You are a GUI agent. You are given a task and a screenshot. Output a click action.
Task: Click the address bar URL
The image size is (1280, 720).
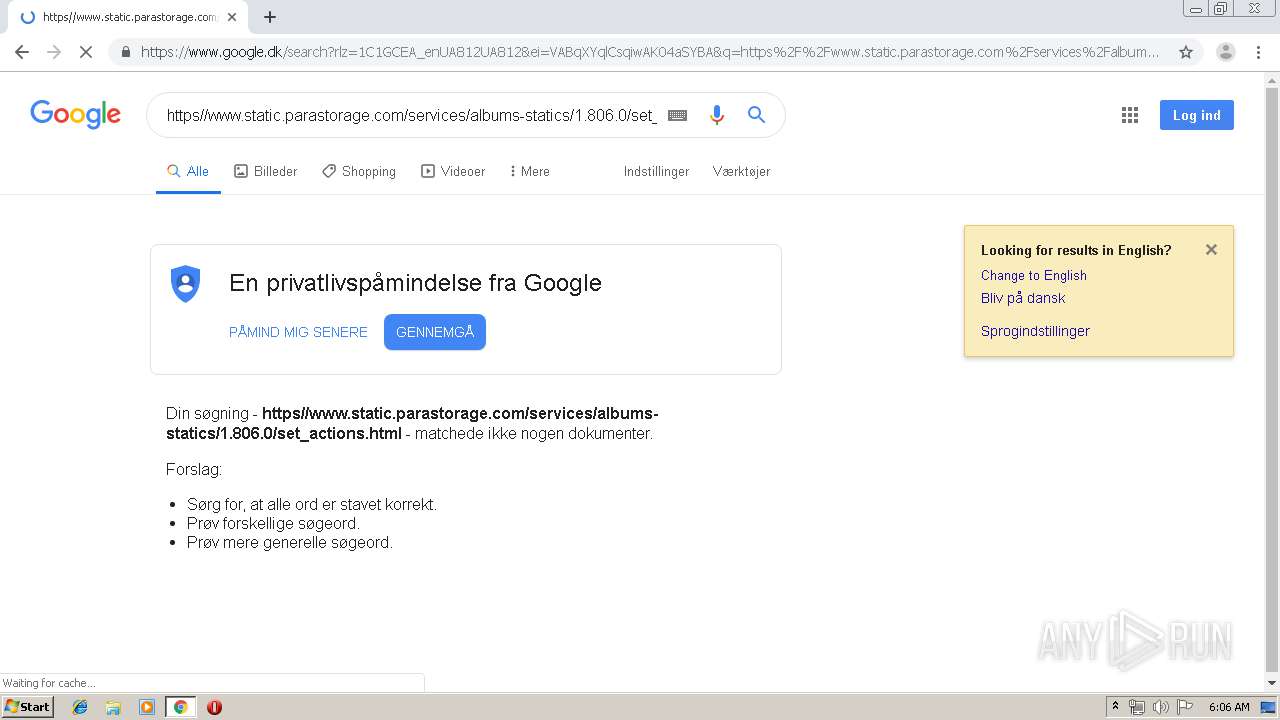coord(650,52)
